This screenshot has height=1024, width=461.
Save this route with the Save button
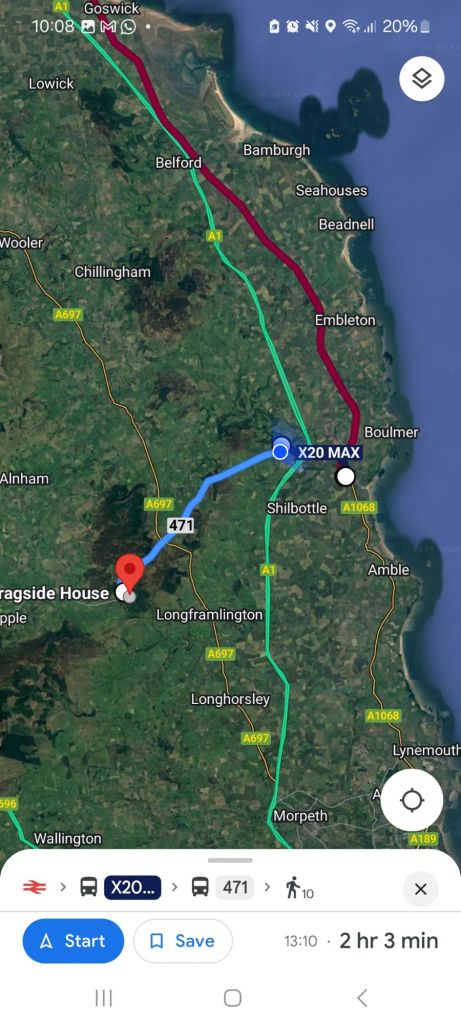183,940
